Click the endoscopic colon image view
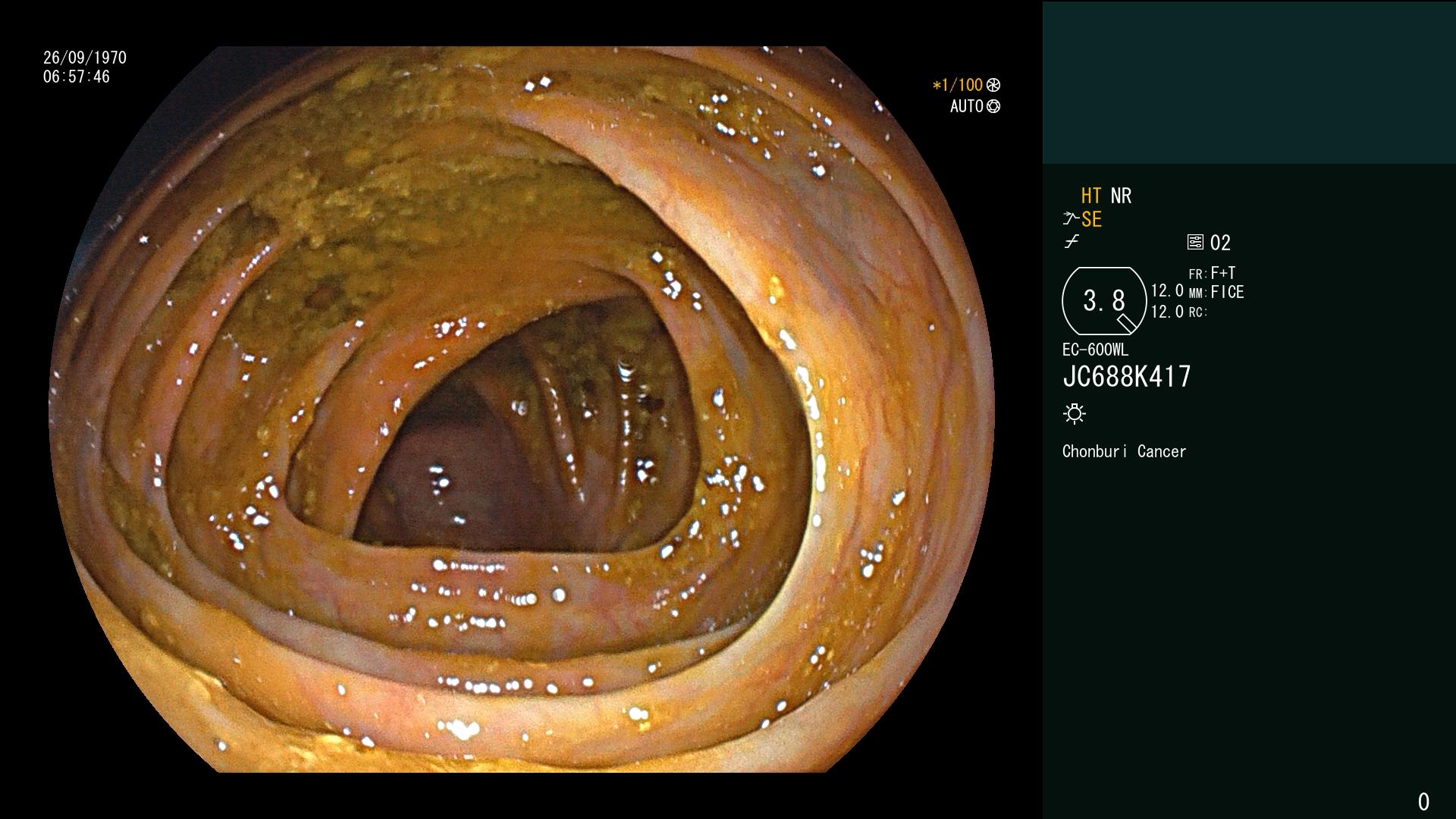The height and width of the screenshot is (819, 1456). [522, 409]
